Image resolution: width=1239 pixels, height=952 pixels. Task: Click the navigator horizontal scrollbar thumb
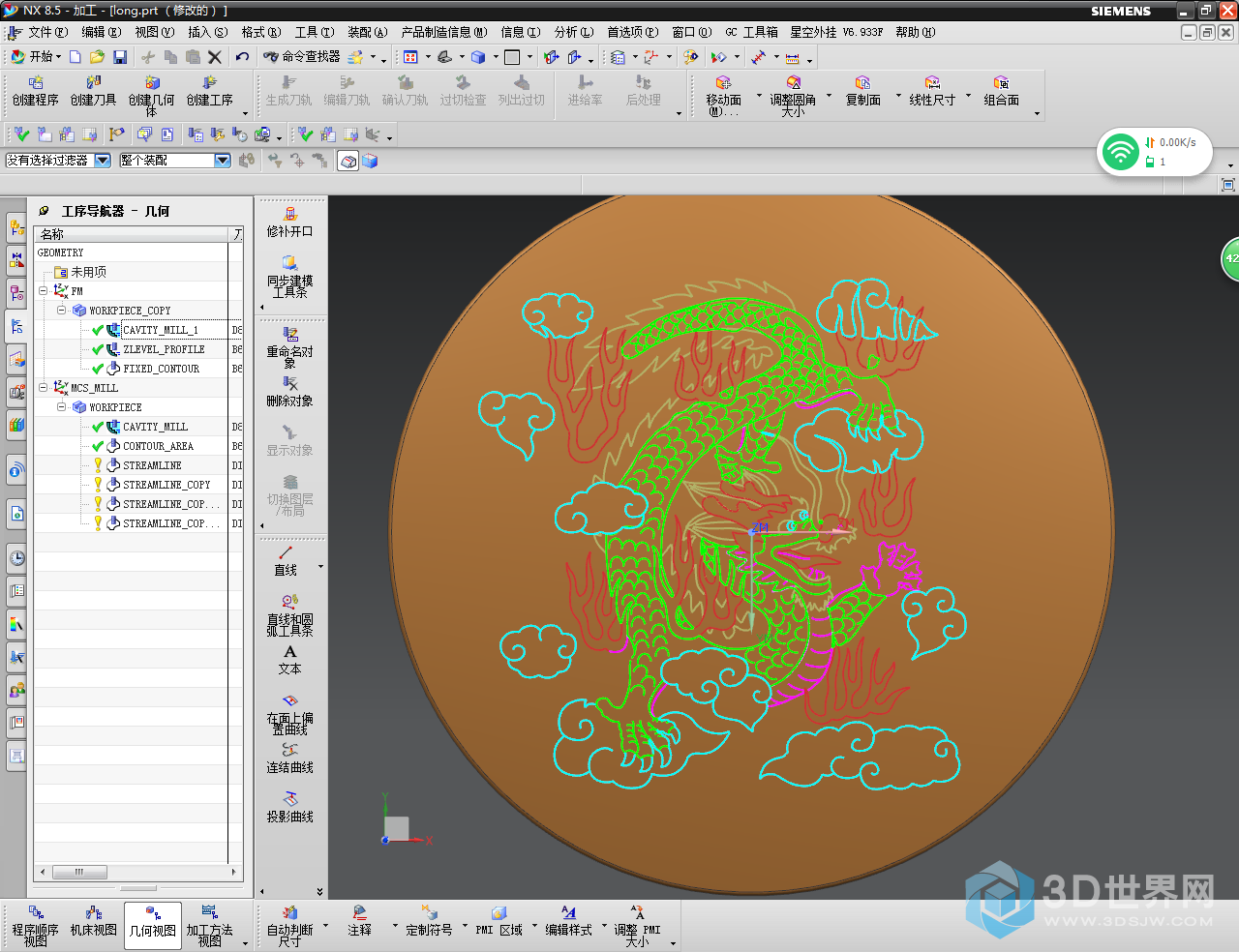point(79,872)
